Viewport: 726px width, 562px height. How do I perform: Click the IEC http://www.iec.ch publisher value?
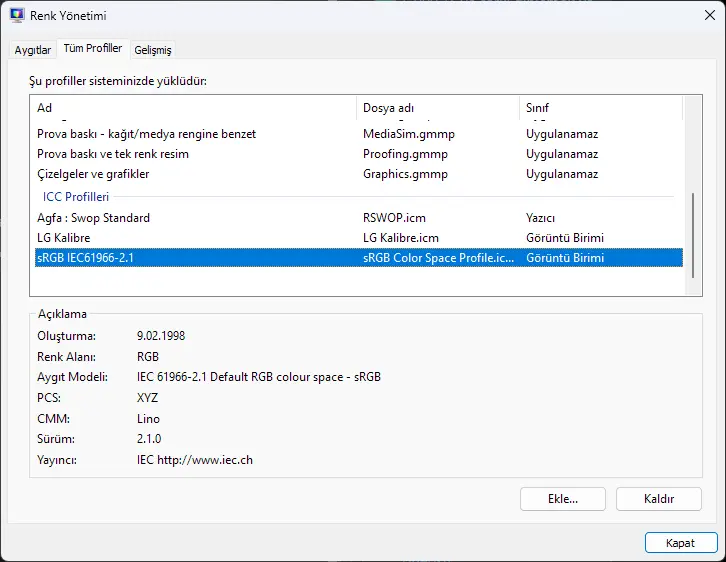(x=194, y=460)
